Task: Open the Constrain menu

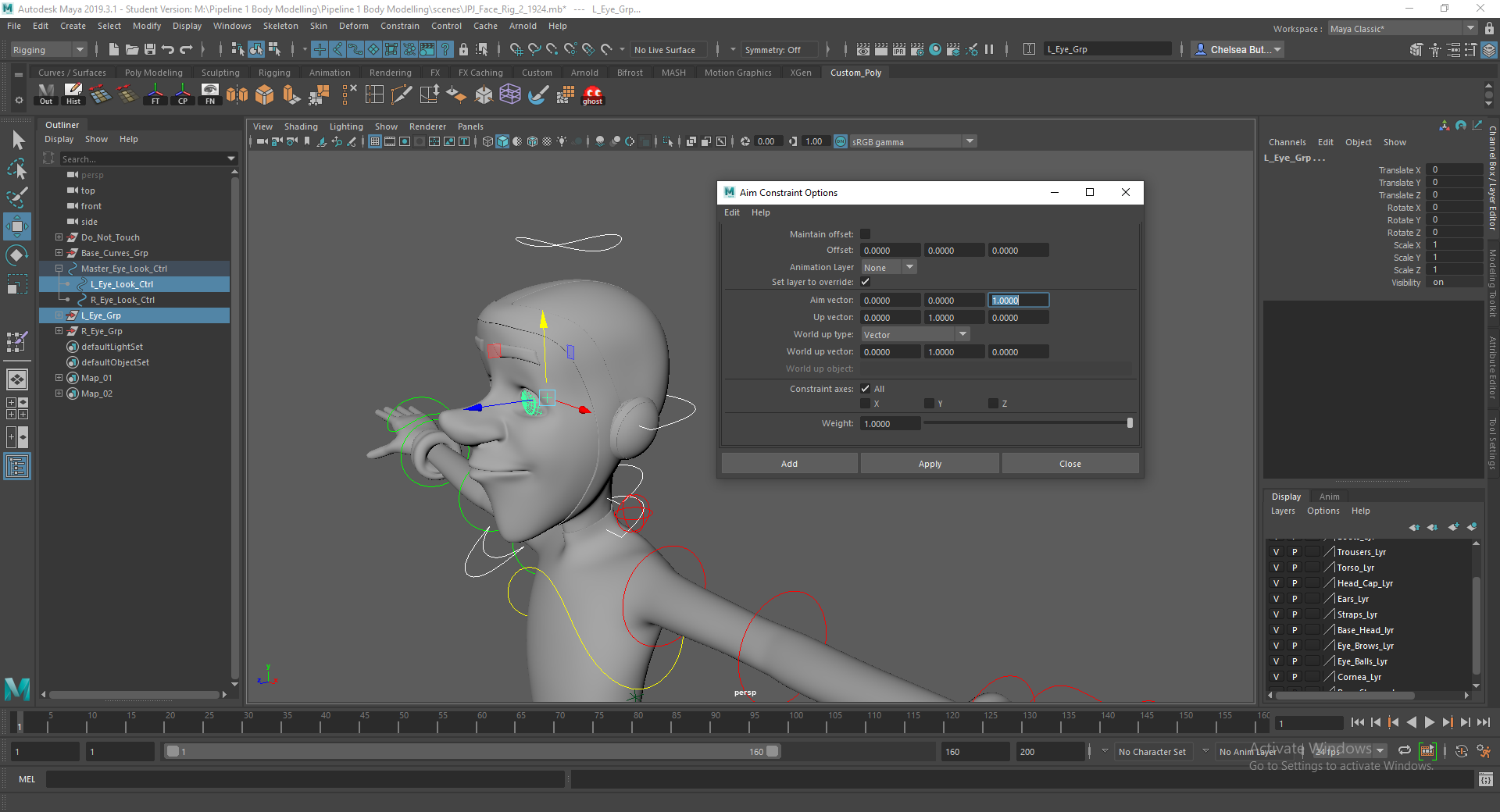Action: 399,26
